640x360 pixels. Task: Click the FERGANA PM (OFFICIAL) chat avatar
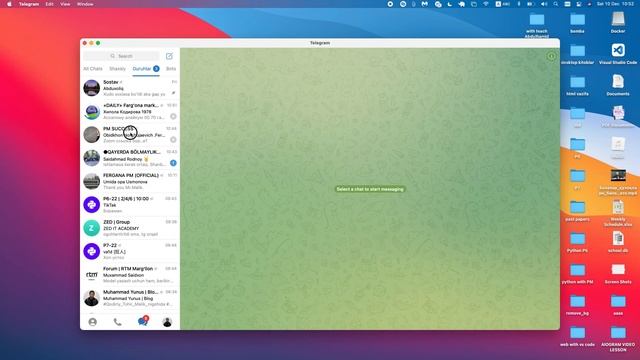coord(91,181)
